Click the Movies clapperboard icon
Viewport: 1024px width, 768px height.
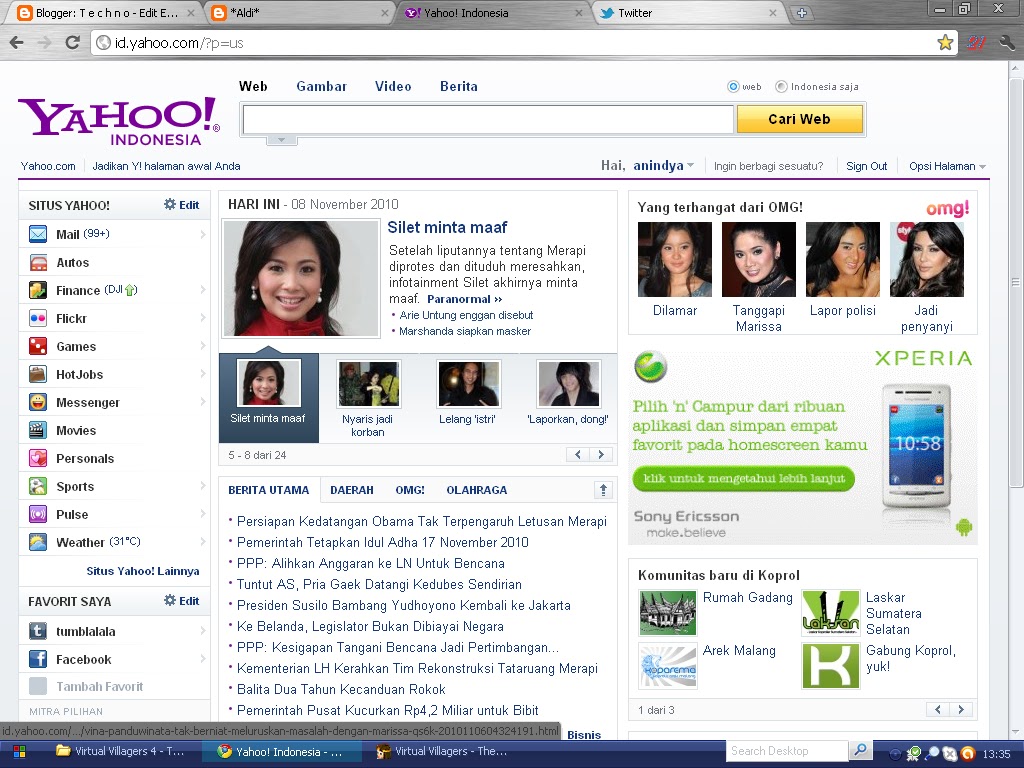(x=38, y=430)
